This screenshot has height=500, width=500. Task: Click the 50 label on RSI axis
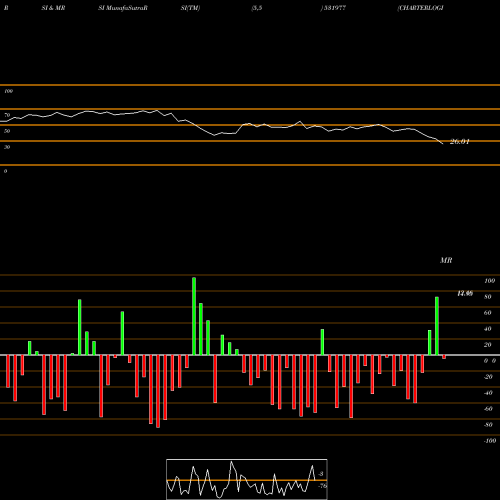coord(7,131)
